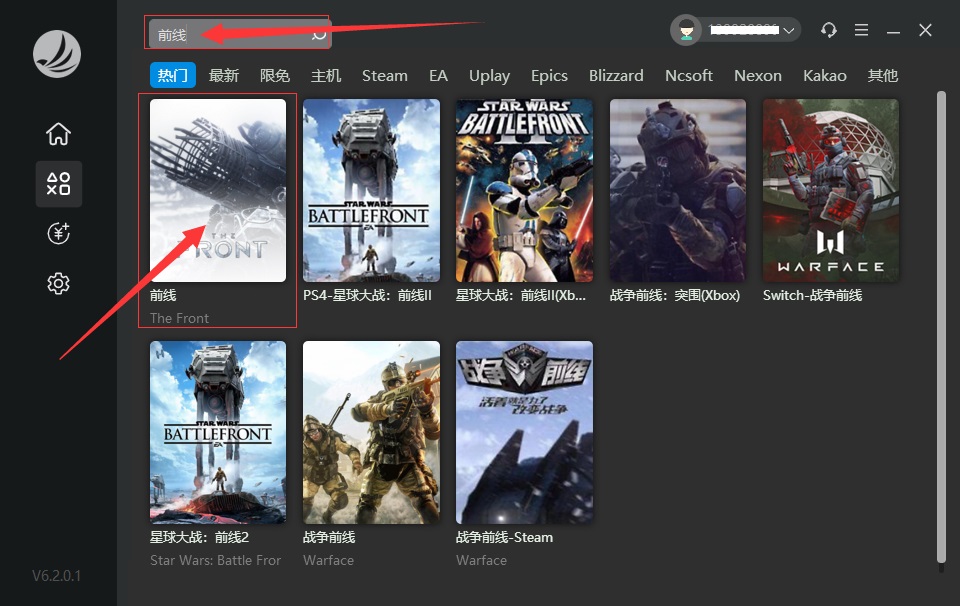
Task: Click the search field containing 前线
Action: tap(239, 34)
